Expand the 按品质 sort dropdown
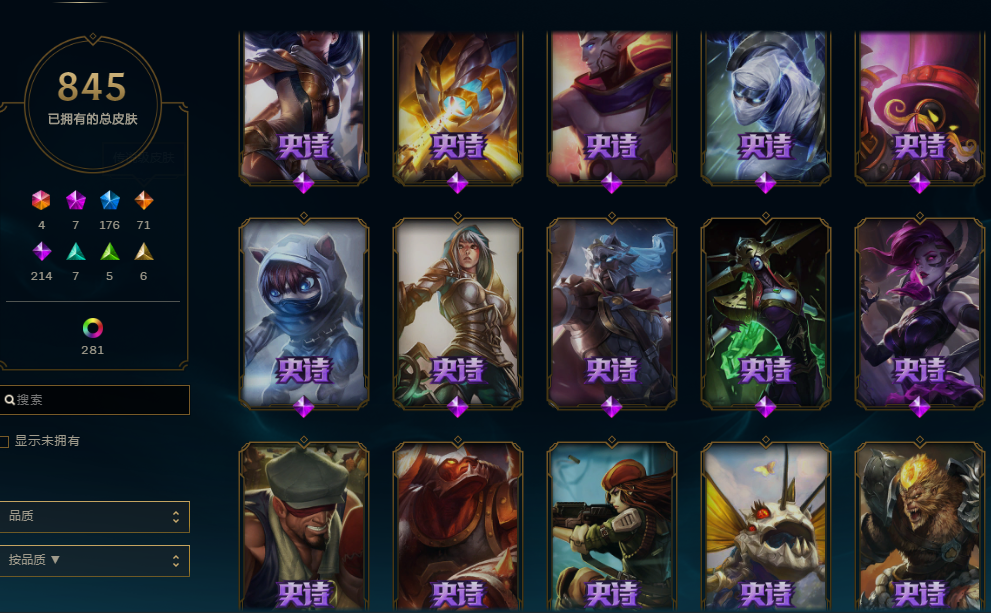 click(x=94, y=561)
